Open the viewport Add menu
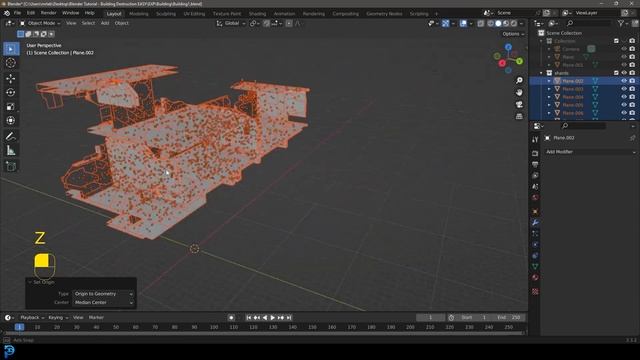This screenshot has width=640, height=360. click(x=105, y=23)
